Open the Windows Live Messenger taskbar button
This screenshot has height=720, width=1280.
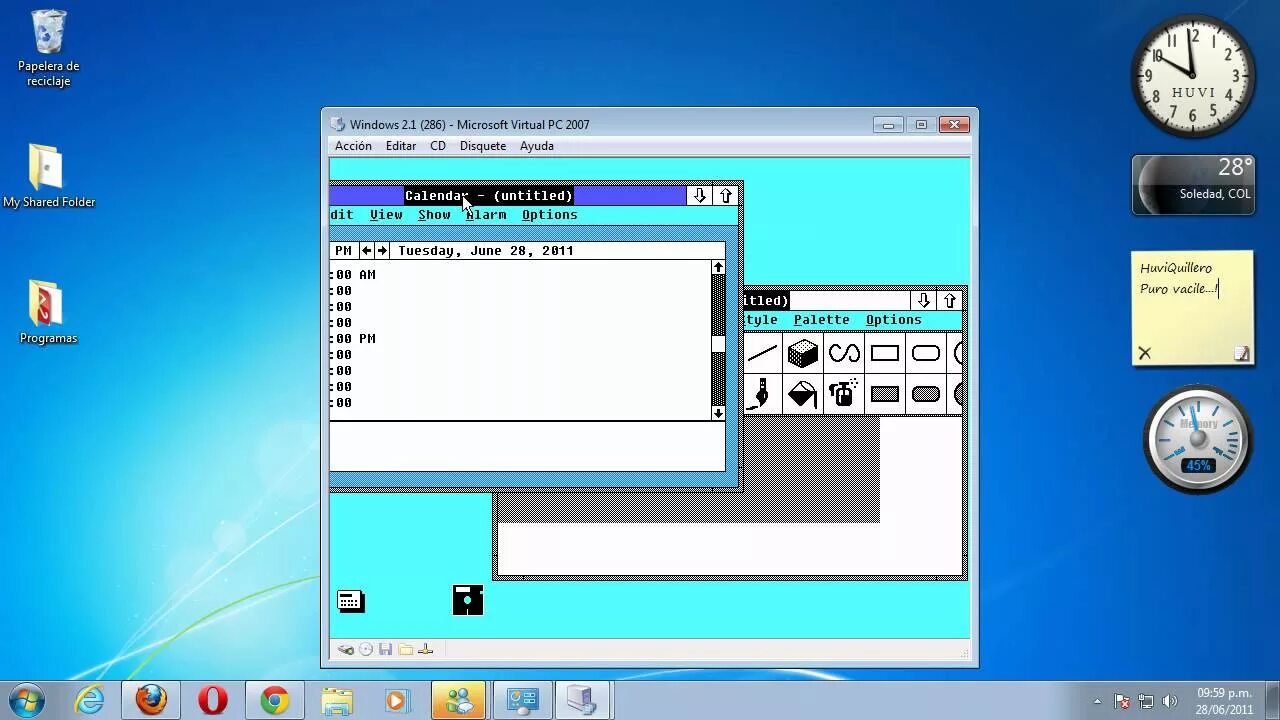459,700
